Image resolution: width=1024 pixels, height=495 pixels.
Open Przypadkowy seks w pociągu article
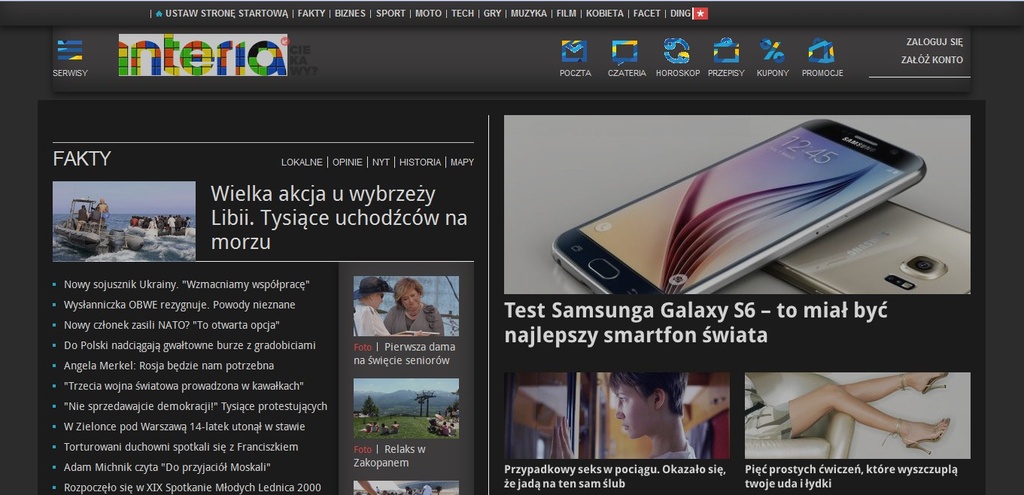[615, 477]
